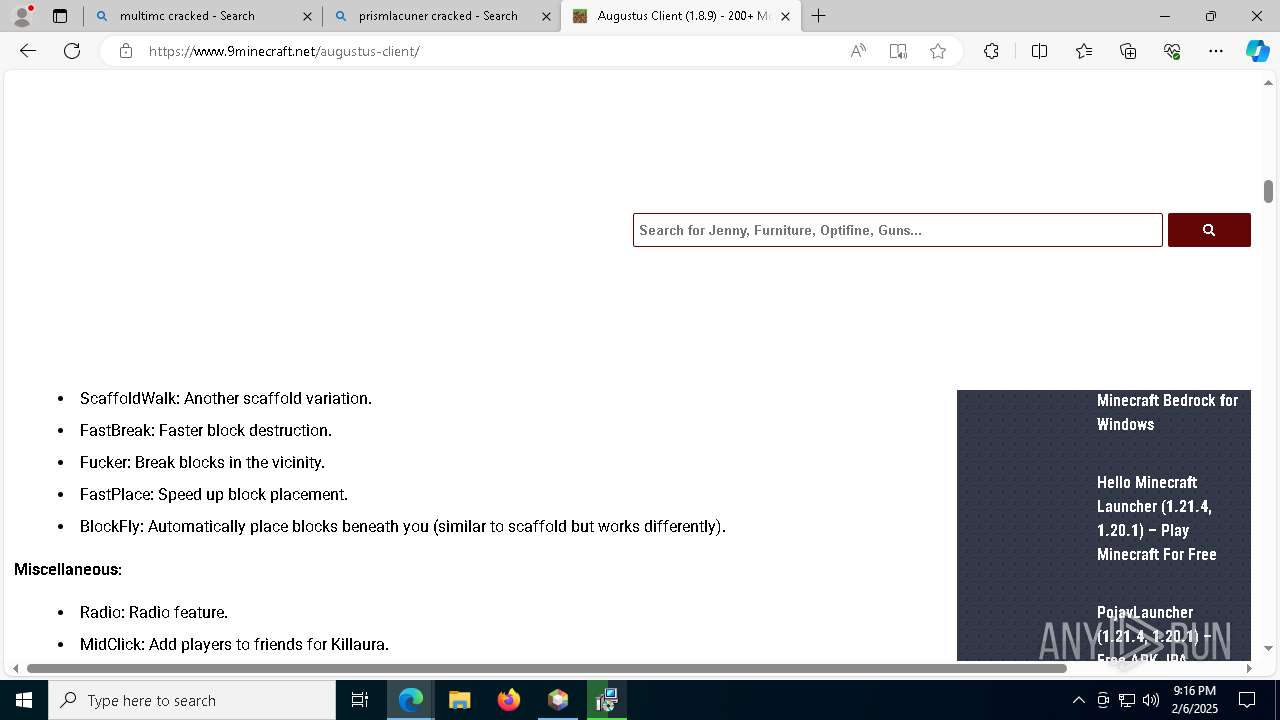Open Hello Minecraft Launcher sidebar link
The image size is (1280, 720).
[1157, 518]
